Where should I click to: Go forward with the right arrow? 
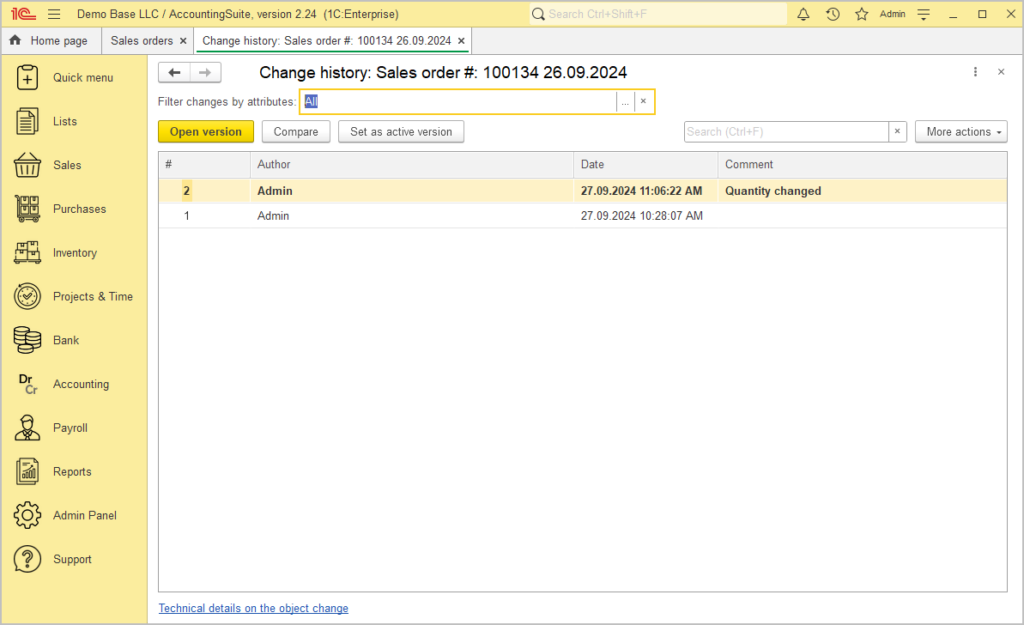click(x=205, y=72)
